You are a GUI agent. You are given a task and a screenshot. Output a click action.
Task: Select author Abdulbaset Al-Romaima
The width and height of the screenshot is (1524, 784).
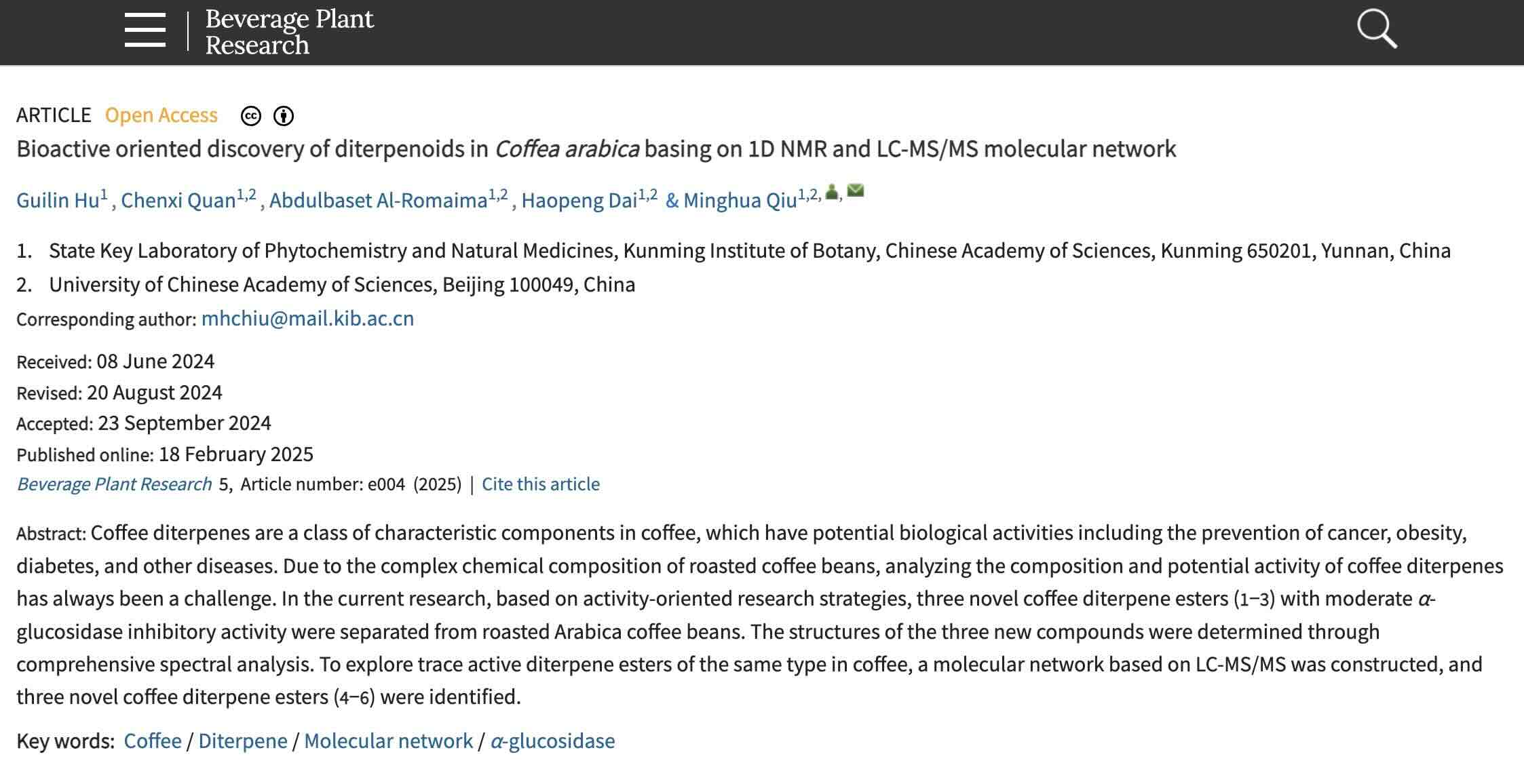click(378, 200)
